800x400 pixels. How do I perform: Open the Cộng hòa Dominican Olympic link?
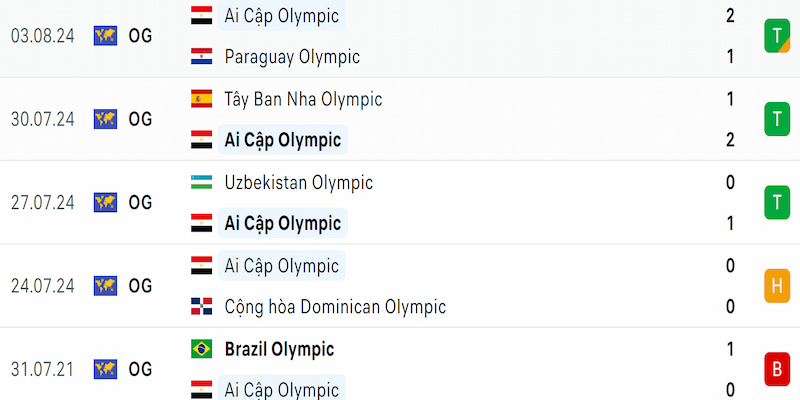click(x=335, y=307)
